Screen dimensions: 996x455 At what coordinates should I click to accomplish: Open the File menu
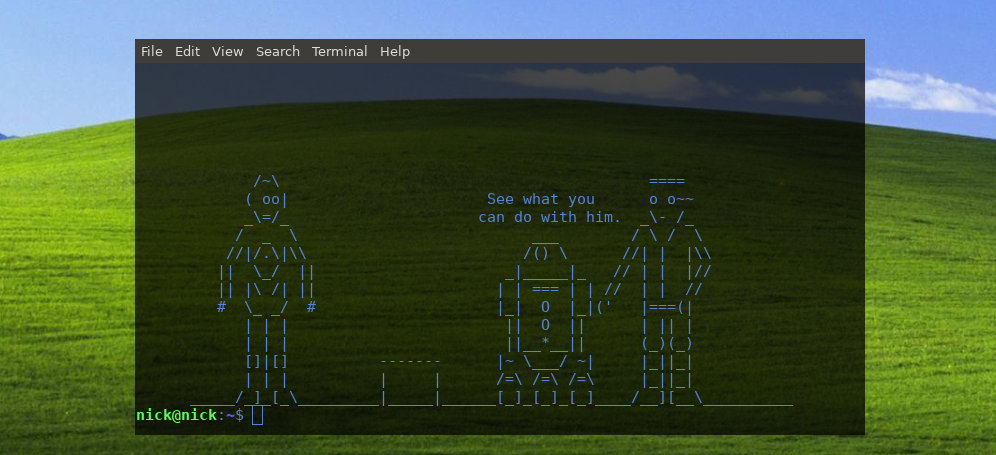tap(152, 51)
